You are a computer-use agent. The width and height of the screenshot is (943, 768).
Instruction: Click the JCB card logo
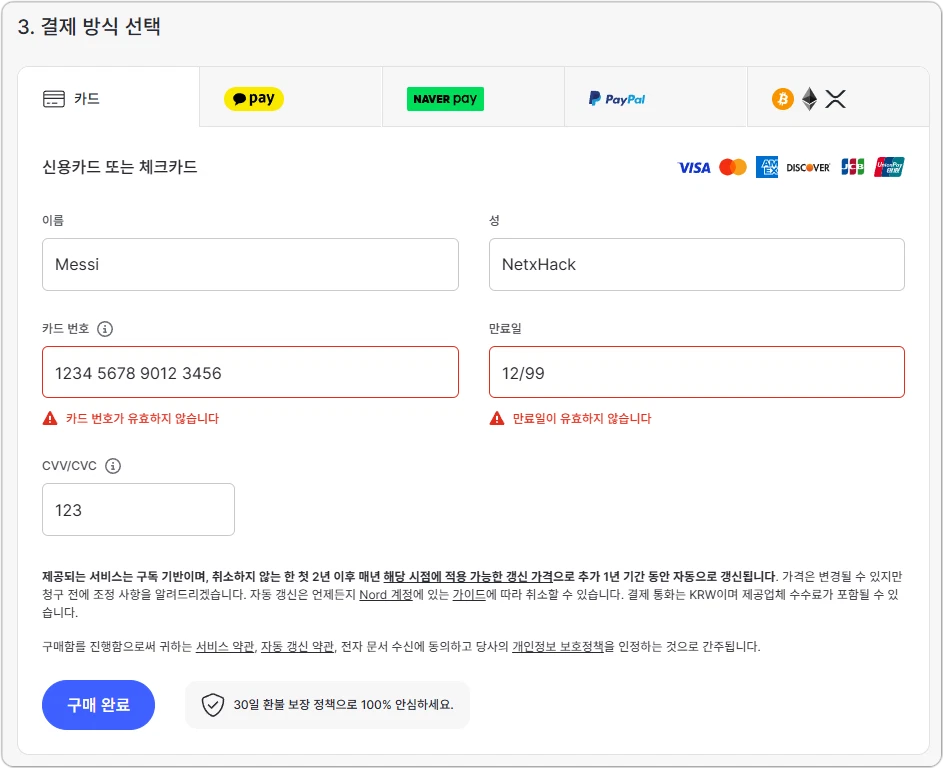click(852, 167)
